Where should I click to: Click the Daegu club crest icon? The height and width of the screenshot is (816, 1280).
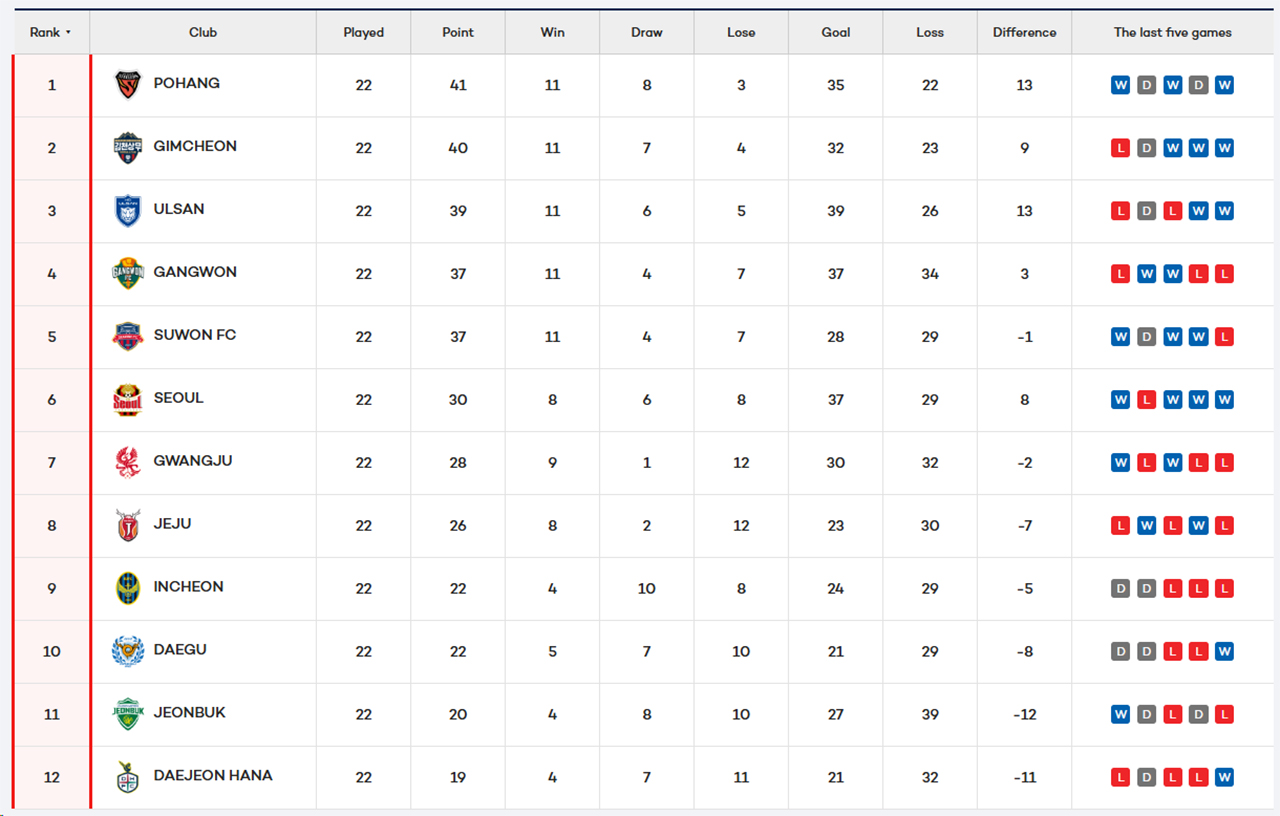[127, 651]
